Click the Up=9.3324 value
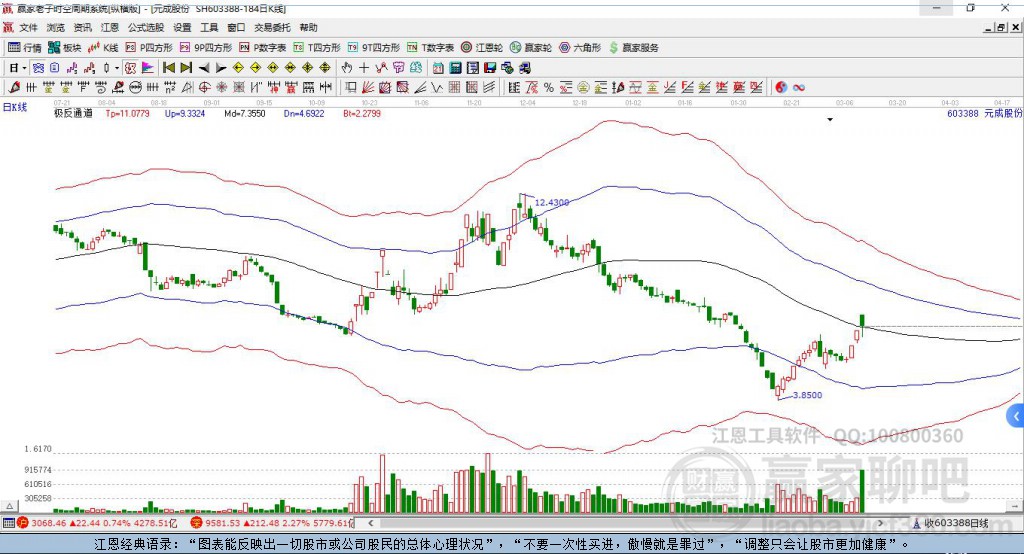Viewport: 1024px width, 554px height. [185, 113]
